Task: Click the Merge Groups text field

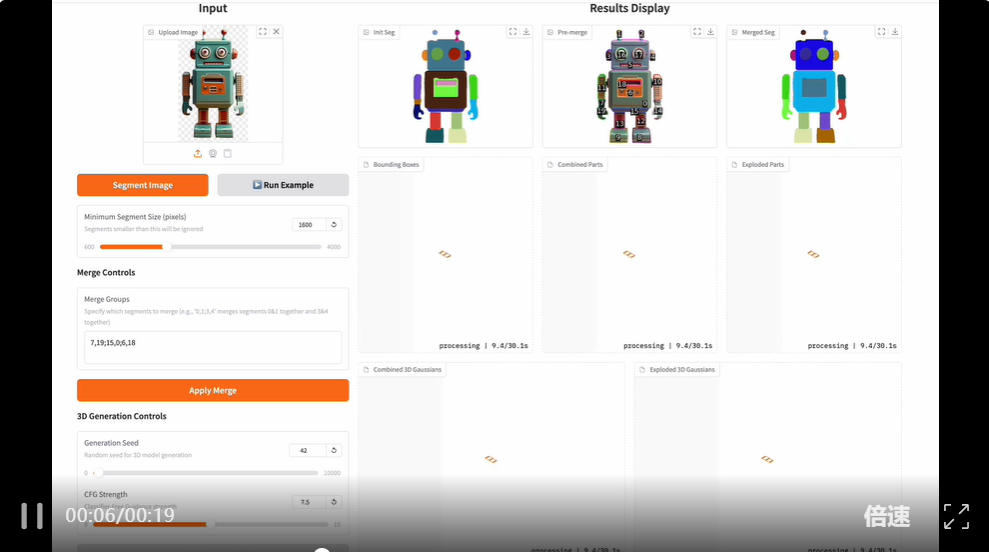Action: 213,347
